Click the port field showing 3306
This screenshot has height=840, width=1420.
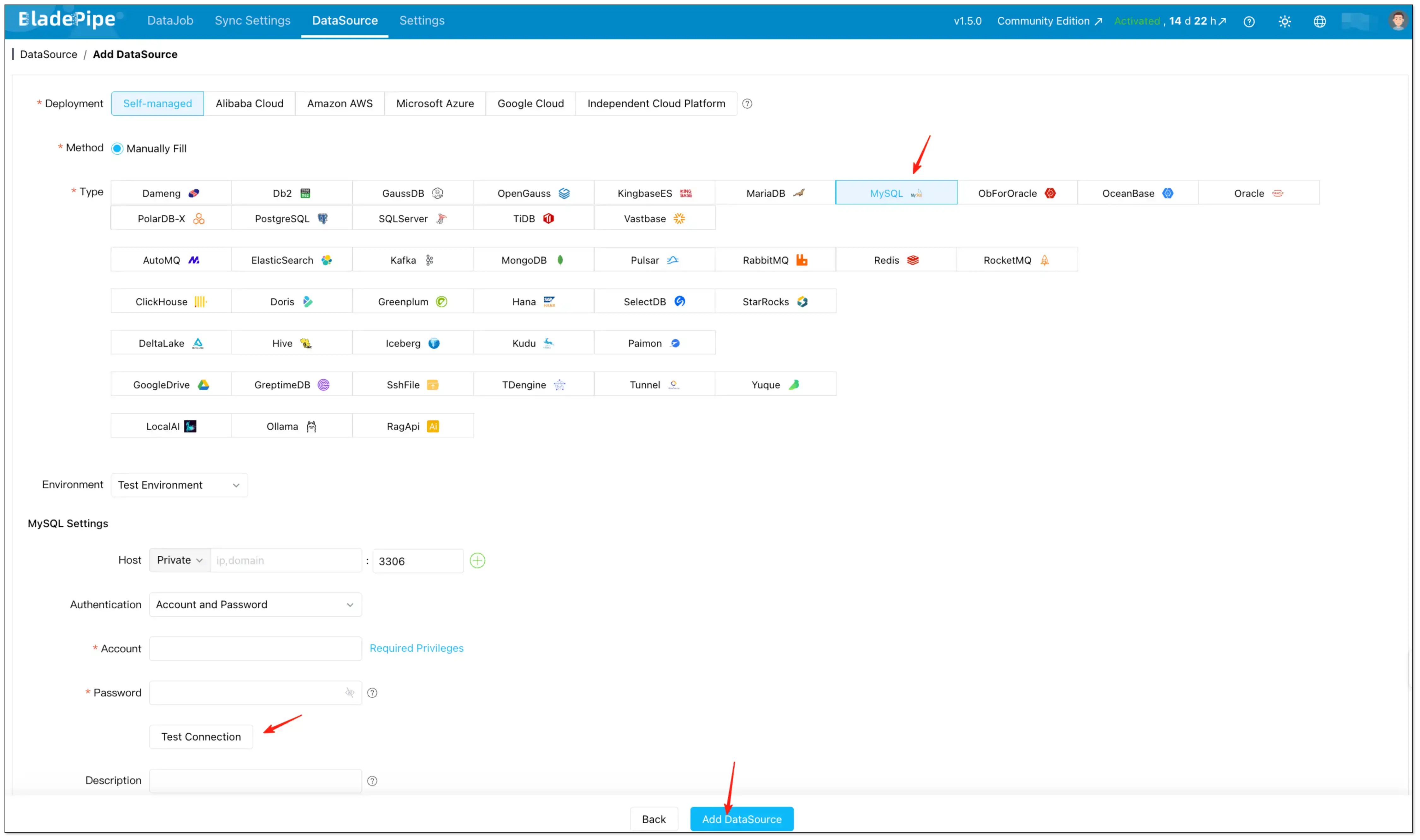(418, 561)
